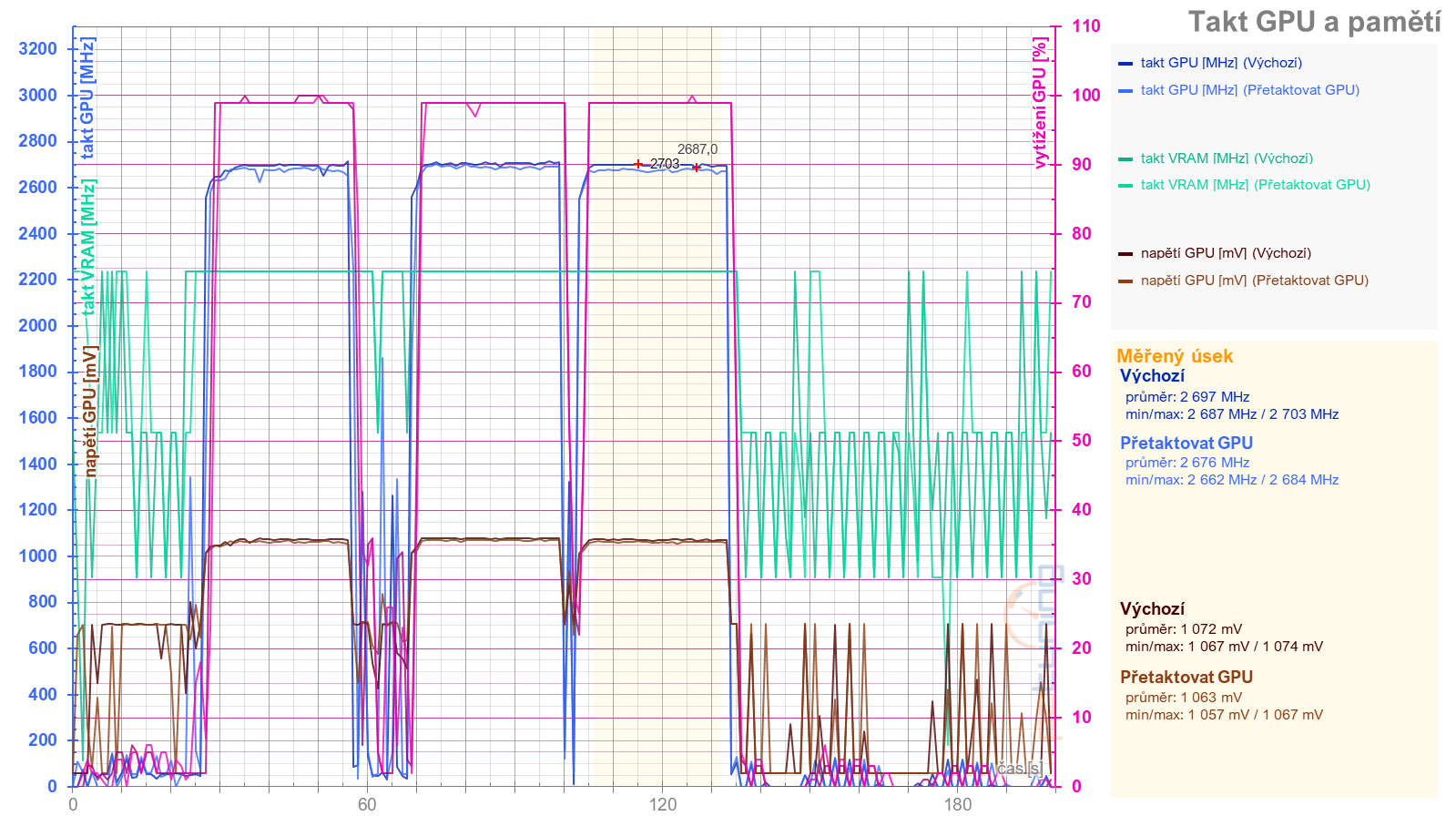Click the brown 'Výchozí' voltage heading
The width and height of the screenshot is (1456, 816).
1152,609
